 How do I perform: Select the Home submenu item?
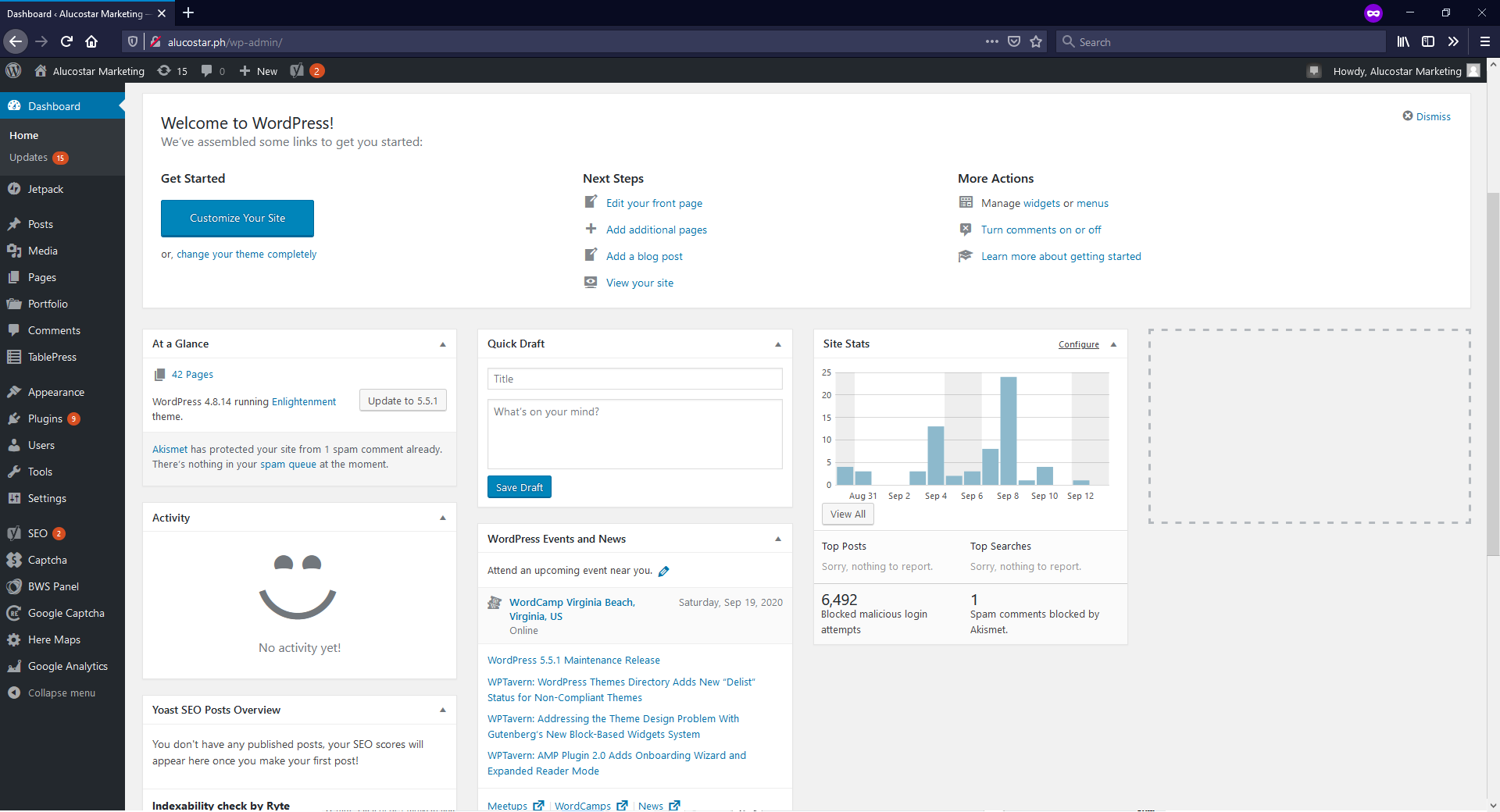23,135
